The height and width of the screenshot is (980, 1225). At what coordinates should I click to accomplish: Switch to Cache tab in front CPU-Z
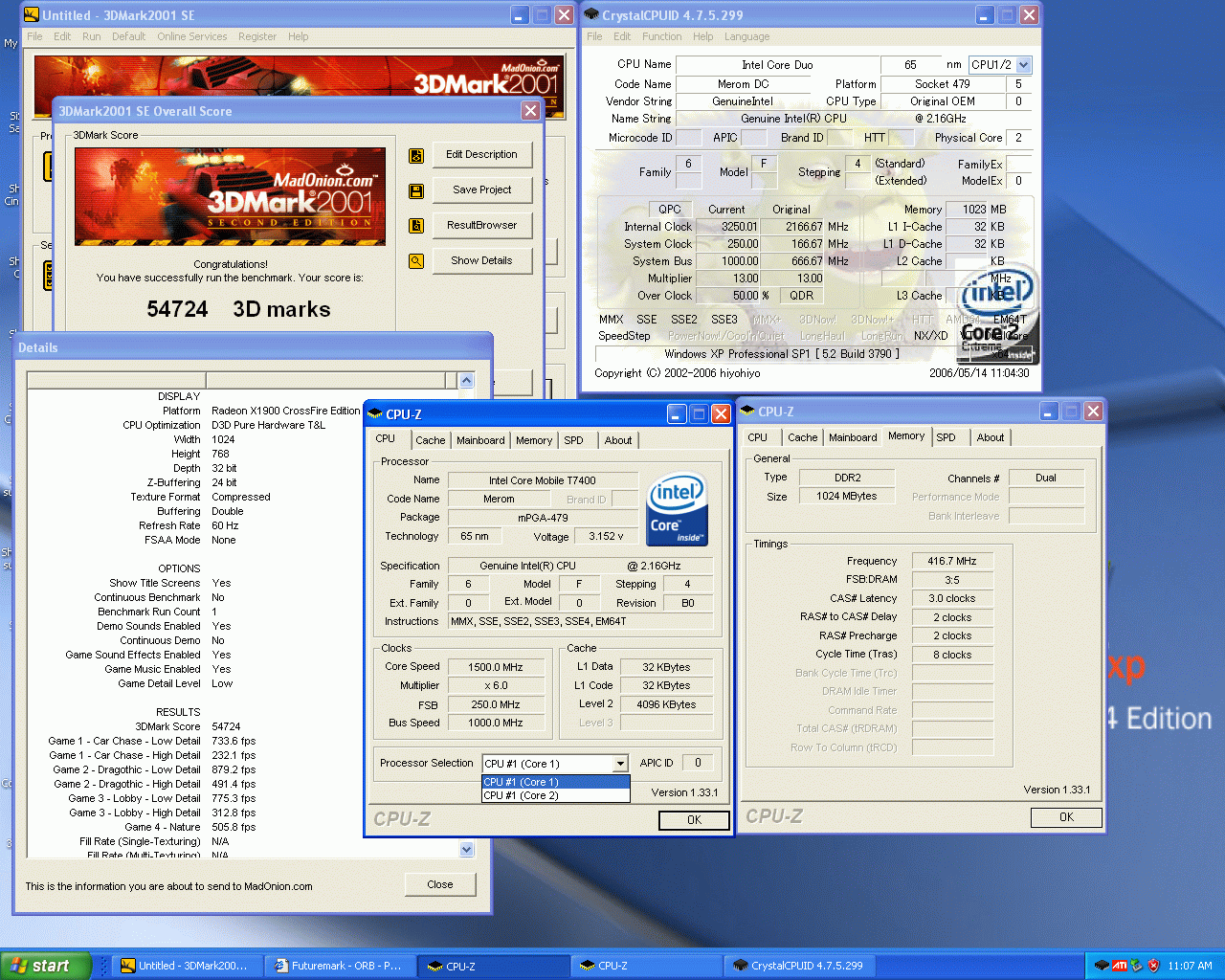coord(431,440)
